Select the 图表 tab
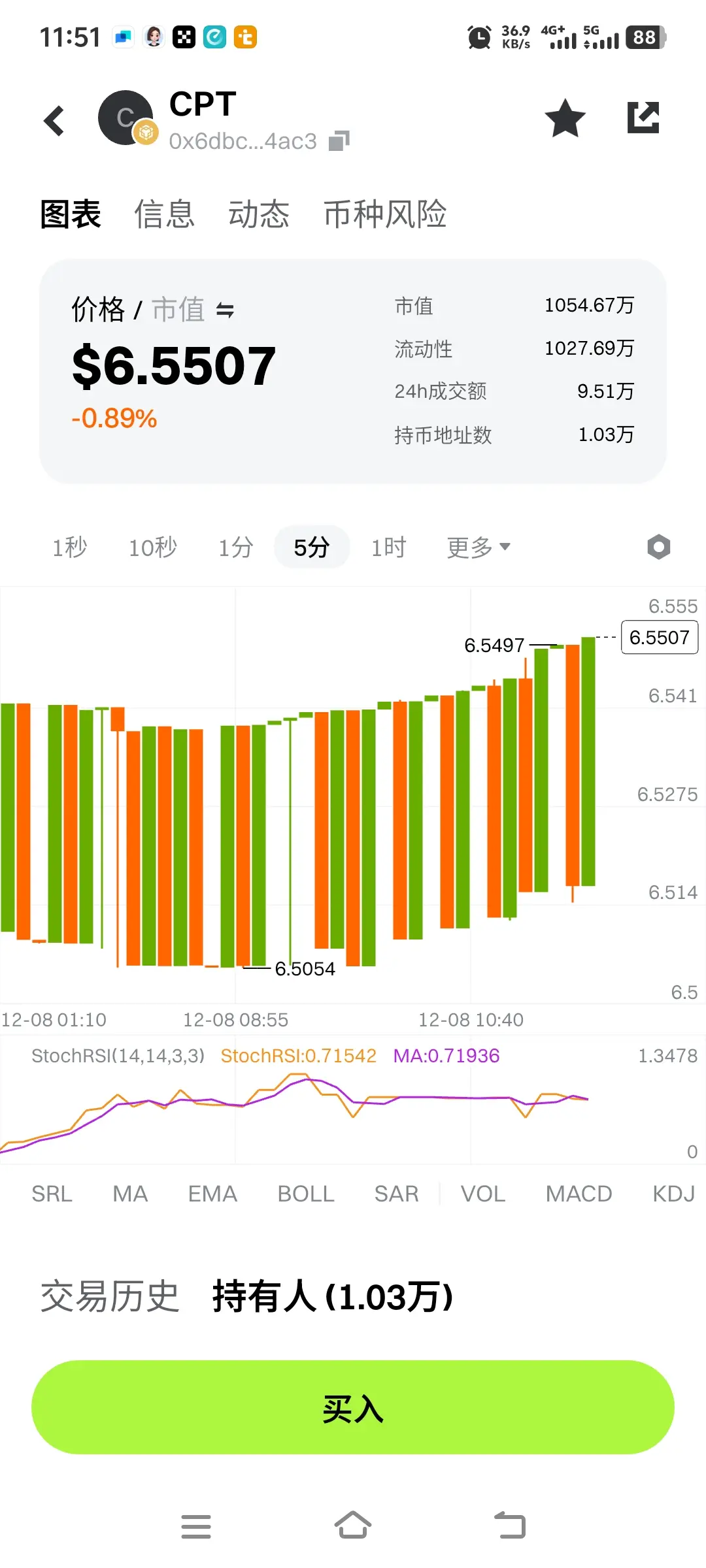706x1568 pixels. tap(71, 214)
